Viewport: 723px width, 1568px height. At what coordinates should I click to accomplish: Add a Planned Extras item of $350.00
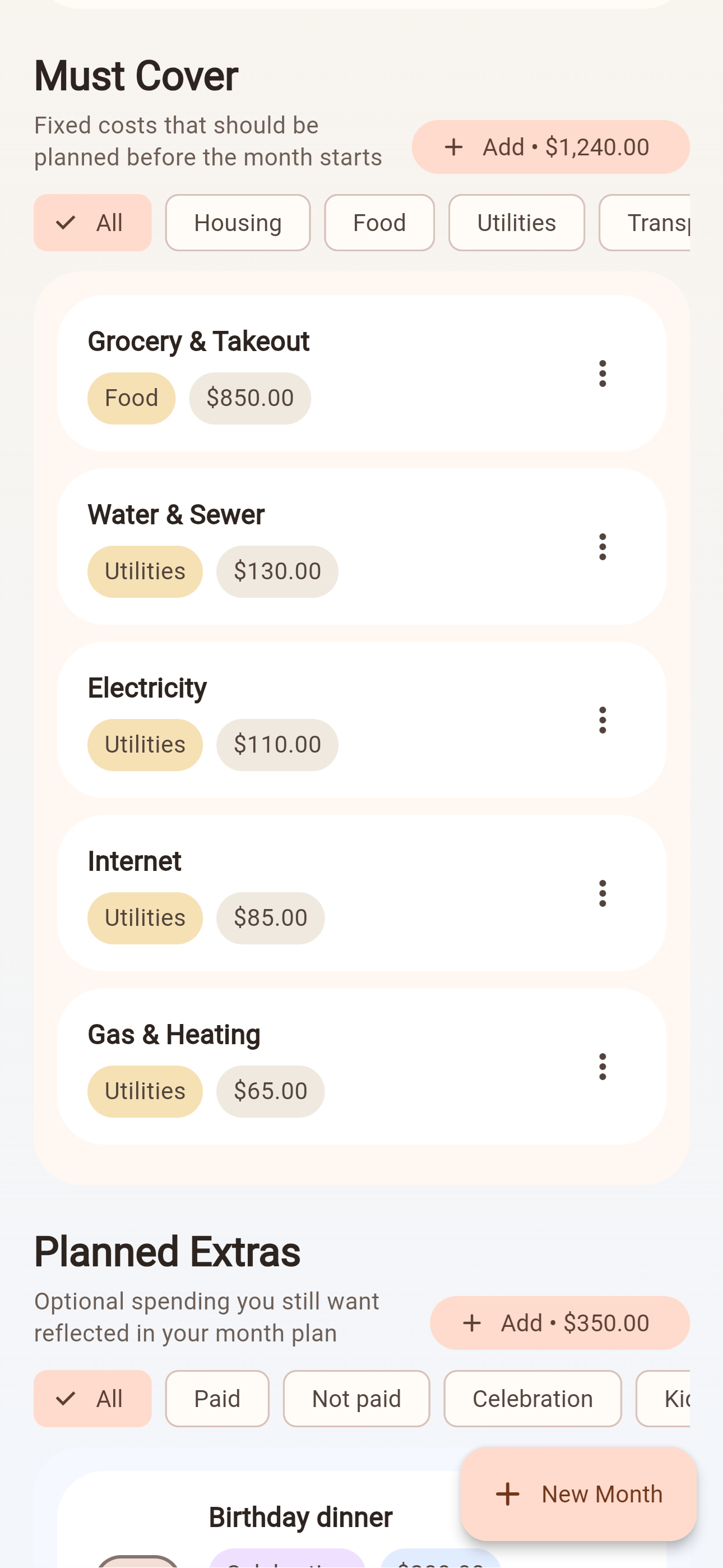tap(559, 1323)
